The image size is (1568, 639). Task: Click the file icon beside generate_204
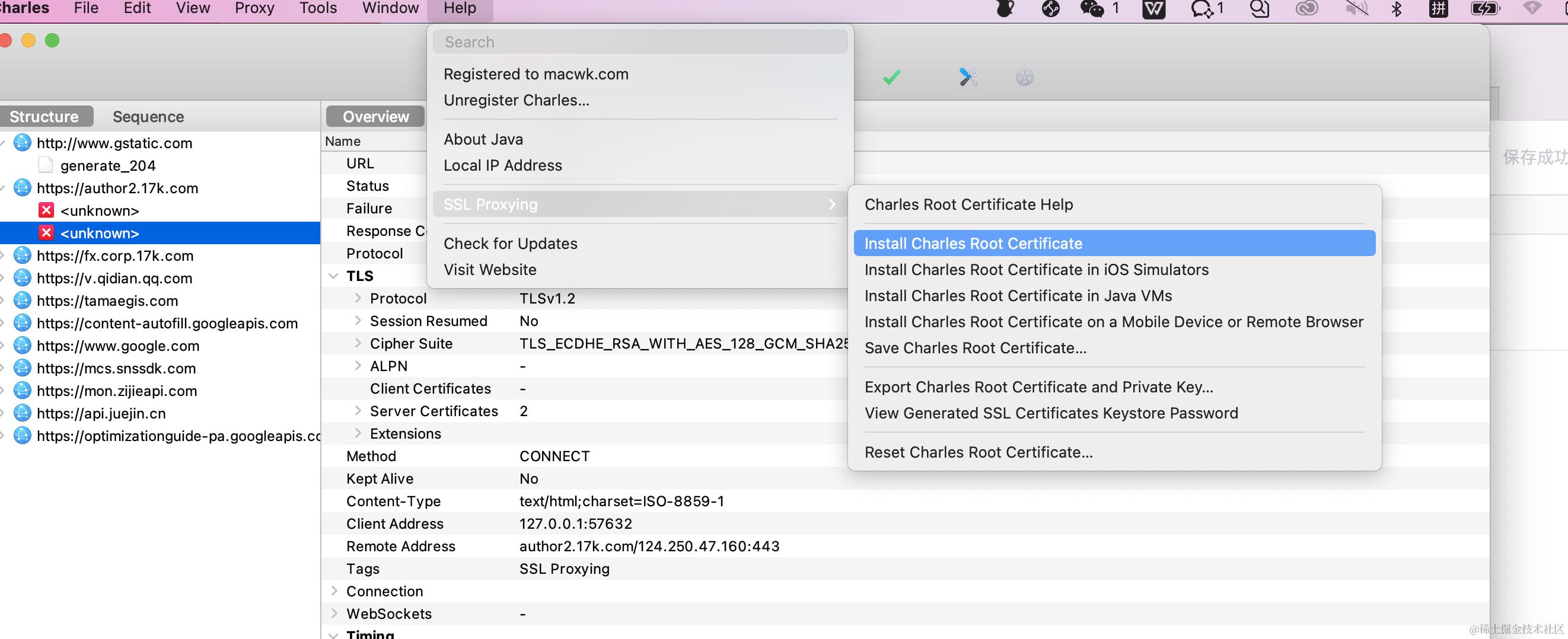[46, 165]
